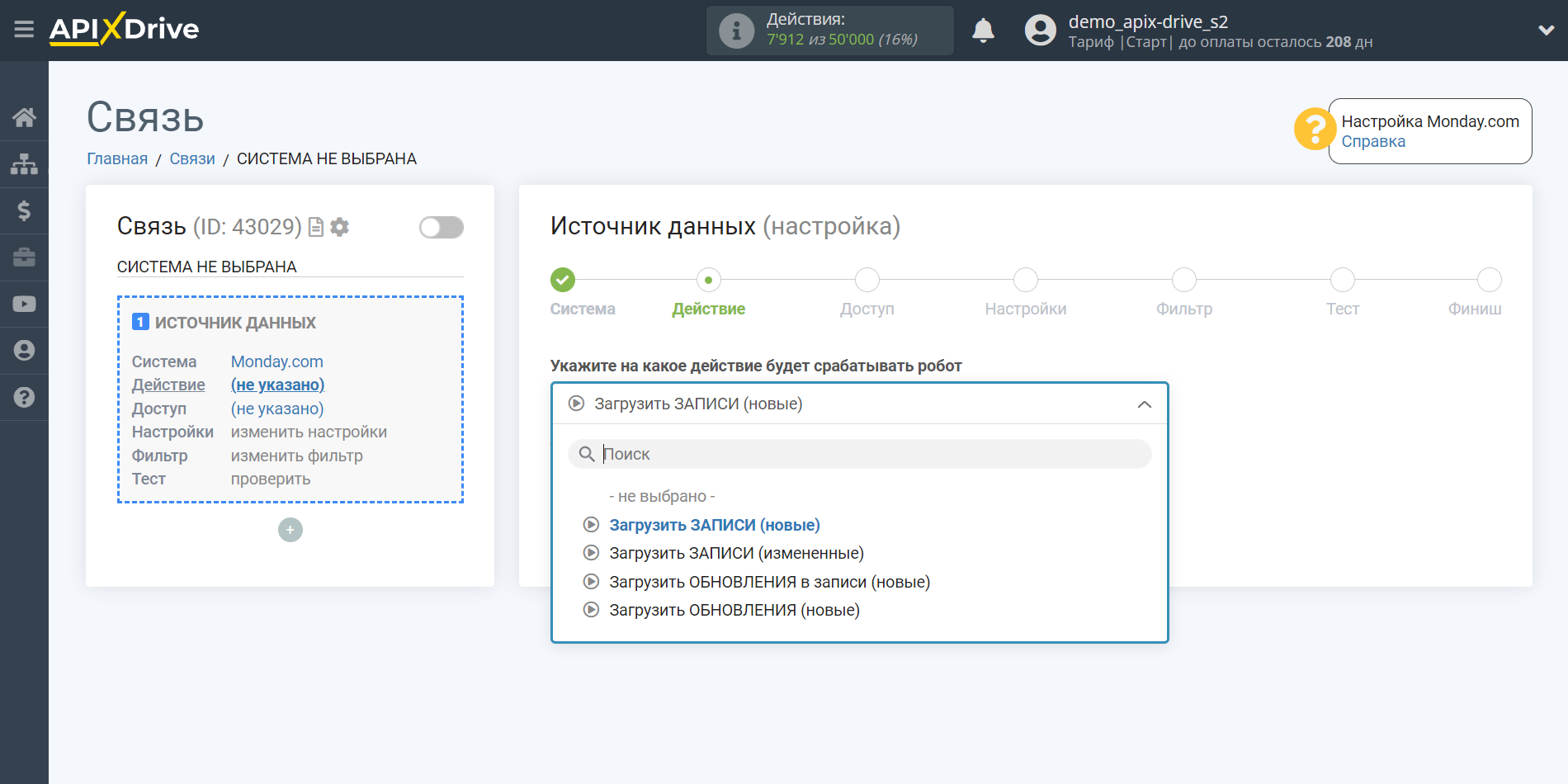The height and width of the screenshot is (784, 1568).
Task: Click the Действие label in source block
Action: tap(168, 385)
